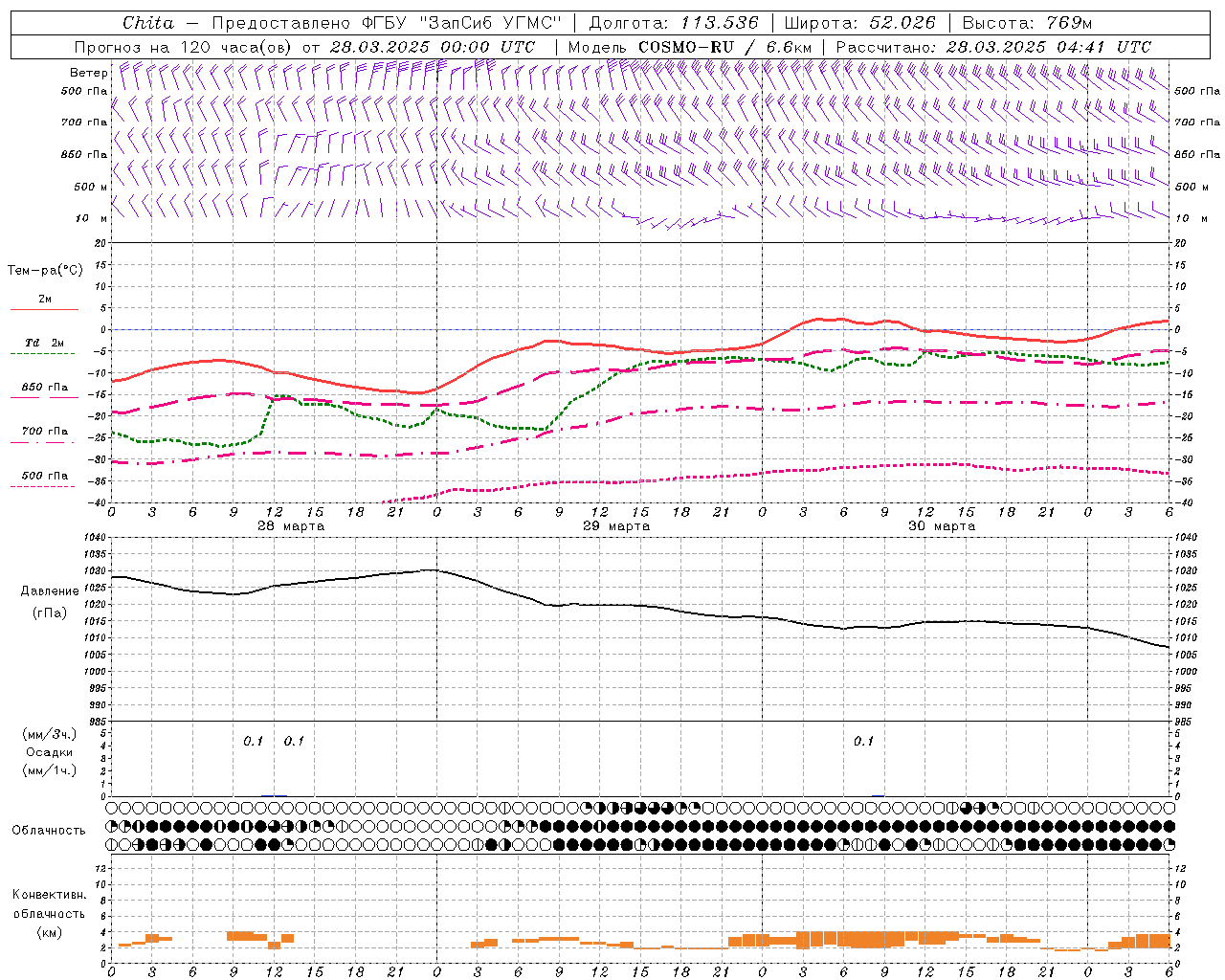Click the "29 марта" date label
1225x980 pixels.
click(616, 525)
